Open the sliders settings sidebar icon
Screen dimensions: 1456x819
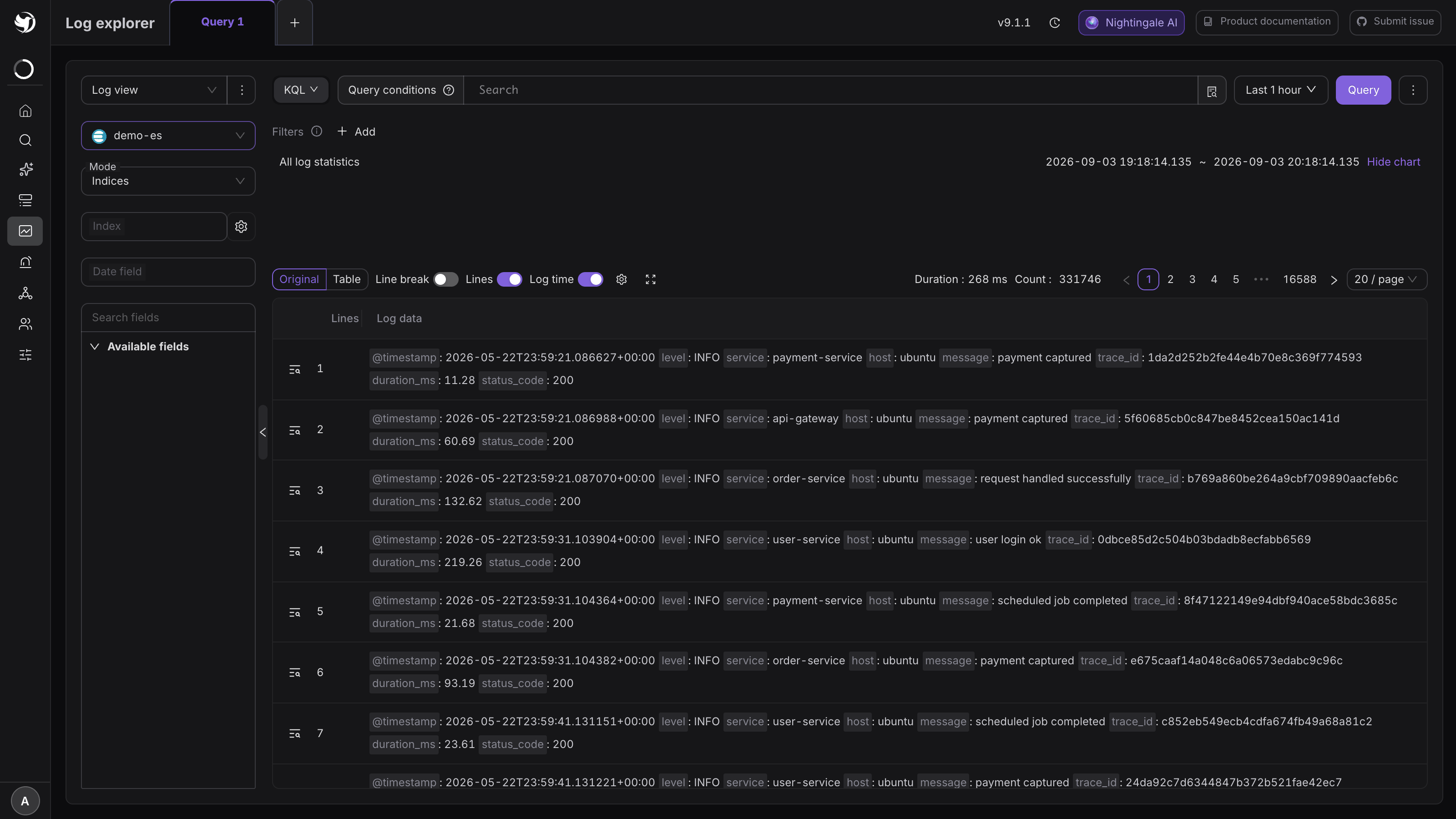(25, 355)
